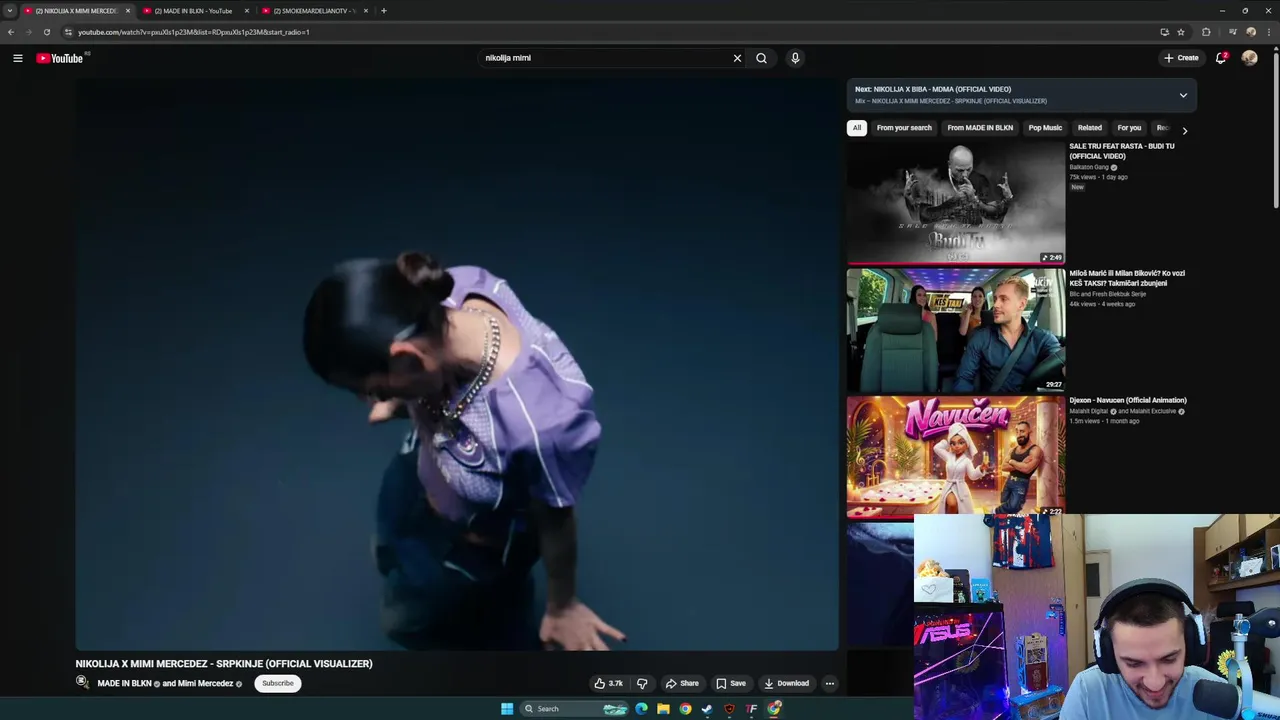This screenshot has height=720, width=1280.
Task: Select the For you chip
Action: 1129,128
